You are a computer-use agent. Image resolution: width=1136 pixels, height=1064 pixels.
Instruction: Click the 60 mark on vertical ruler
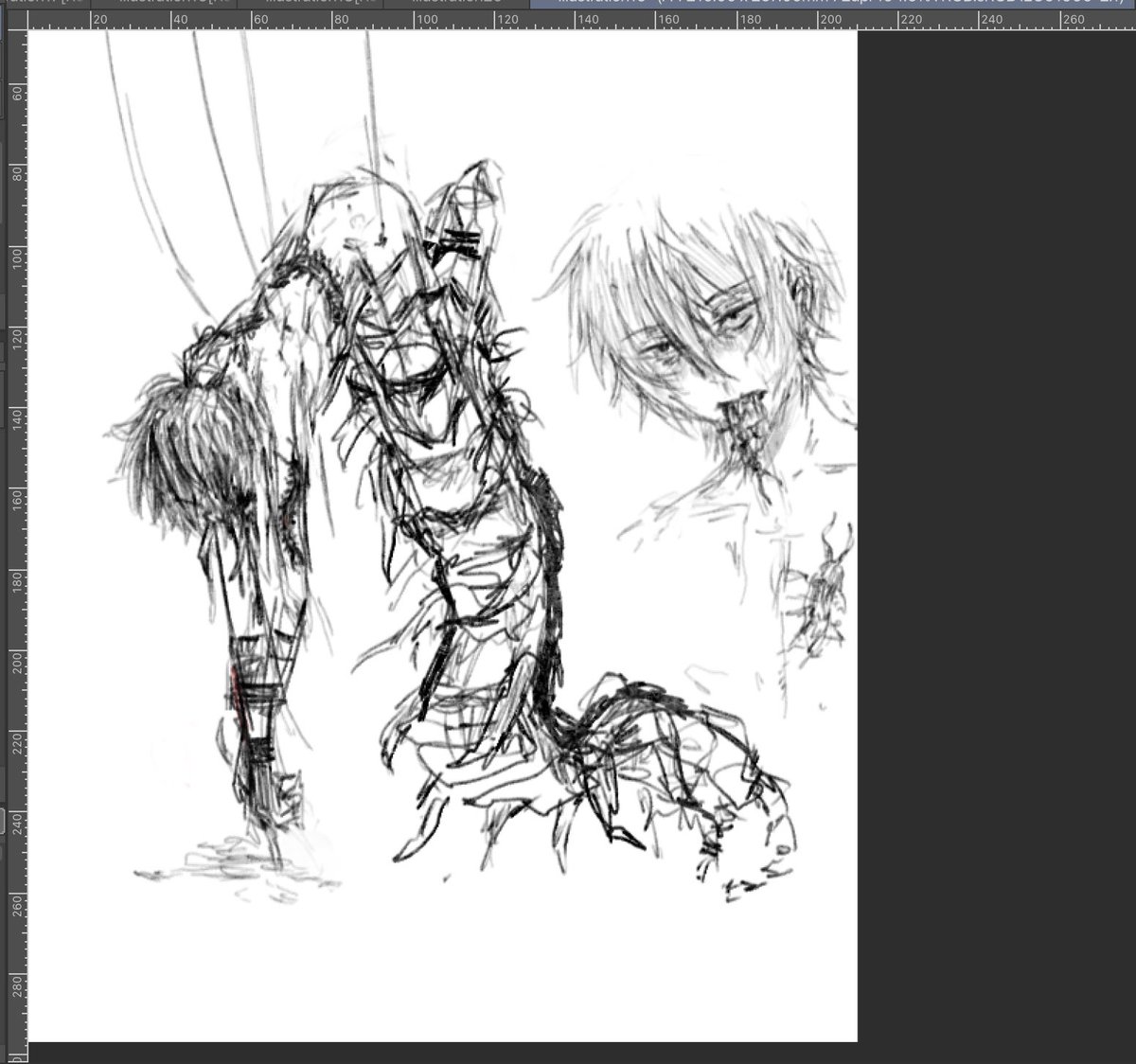(x=18, y=95)
